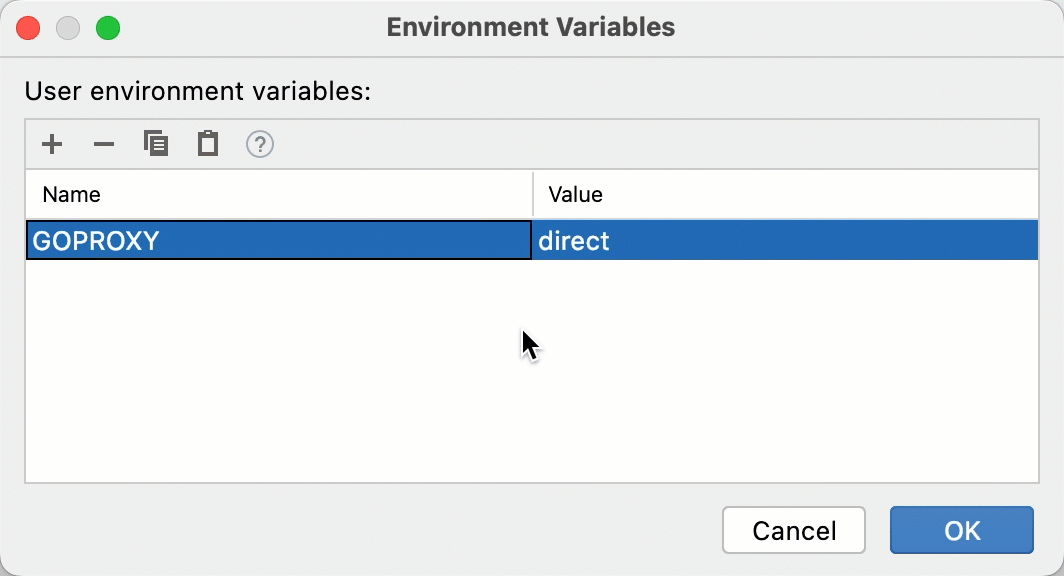This screenshot has width=1064, height=576.
Task: Click the Environment Variables title bar
Action: (531, 27)
